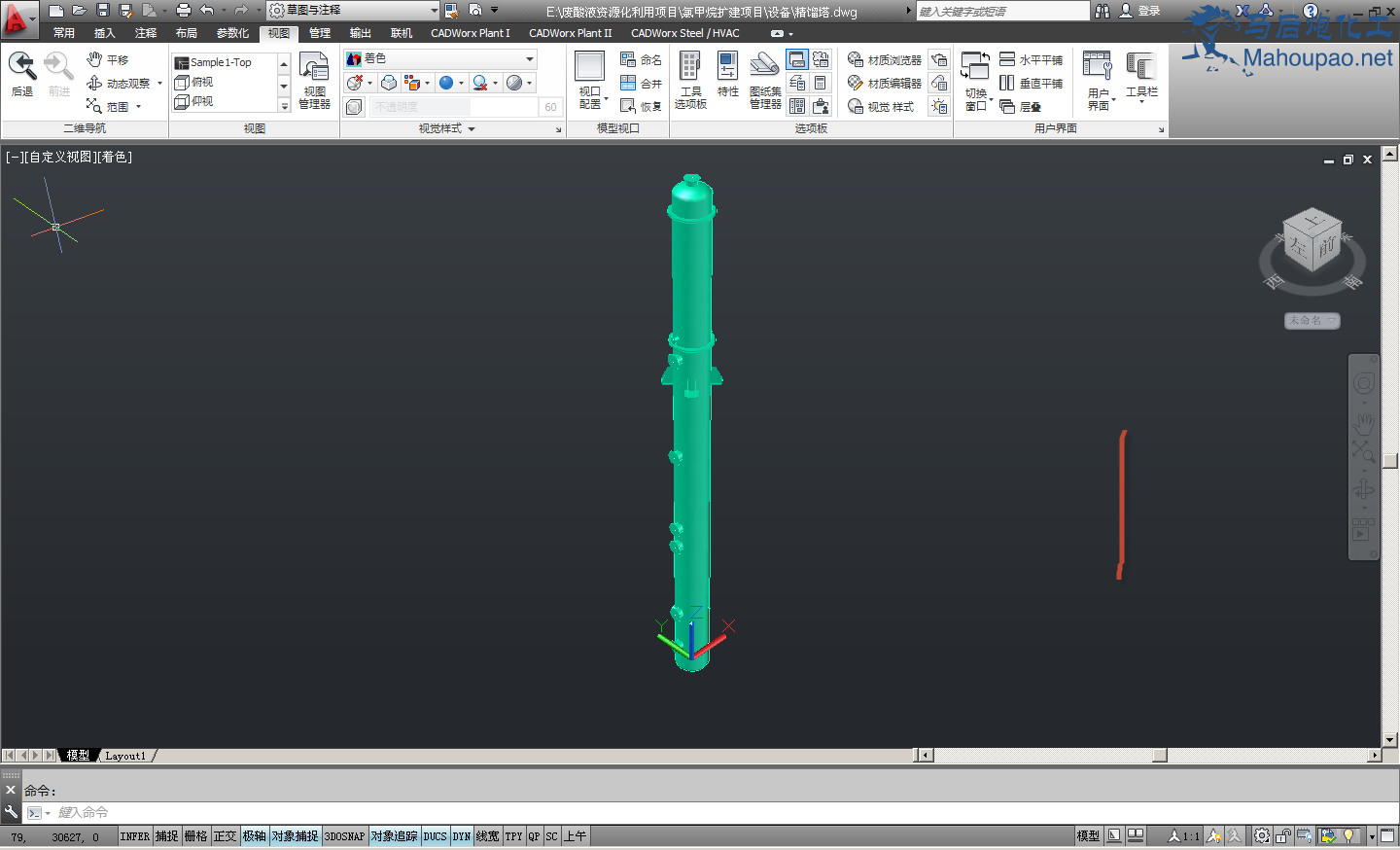
Task: Open the 图纸集管理器 sheet set manager
Action: pos(765,80)
